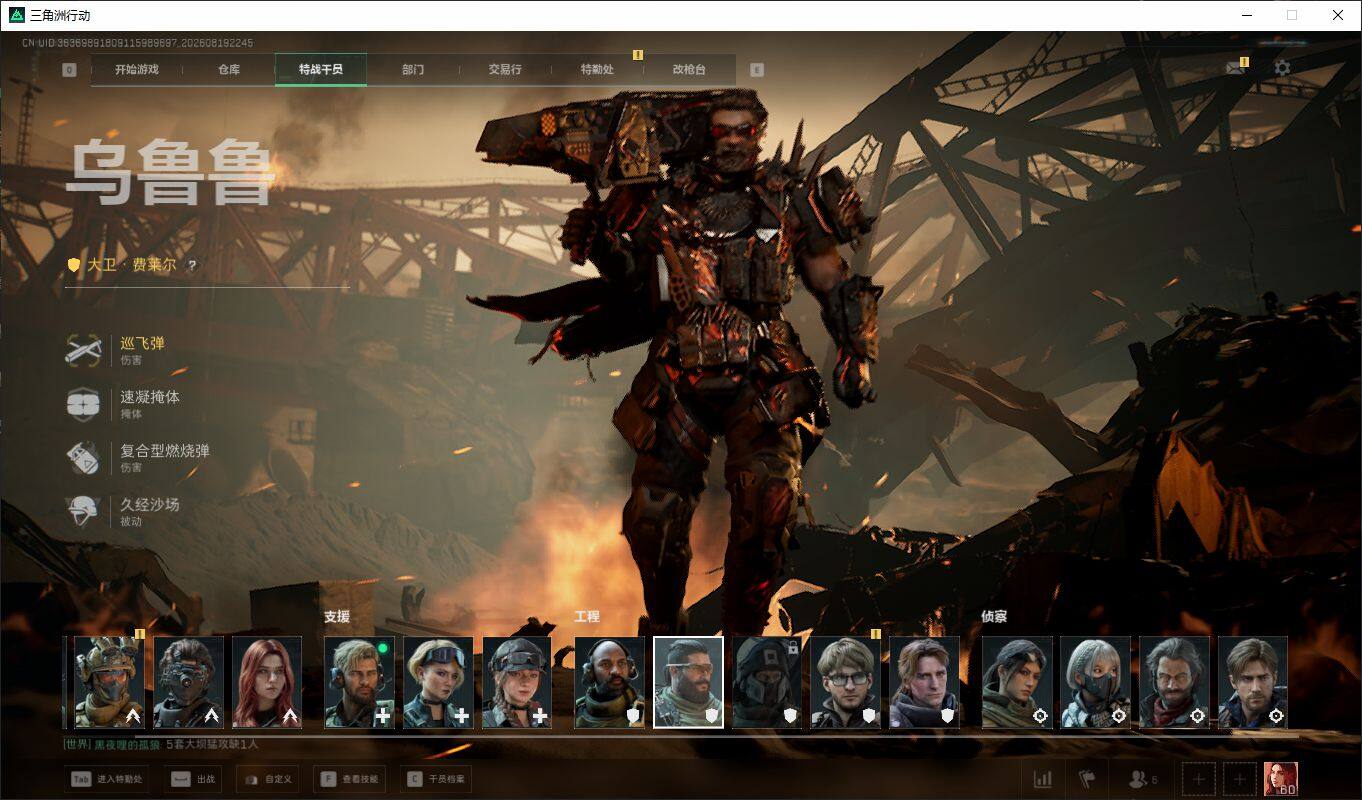The image size is (1362, 800).
Task: Click the E next-tab key icon
Action: click(757, 70)
